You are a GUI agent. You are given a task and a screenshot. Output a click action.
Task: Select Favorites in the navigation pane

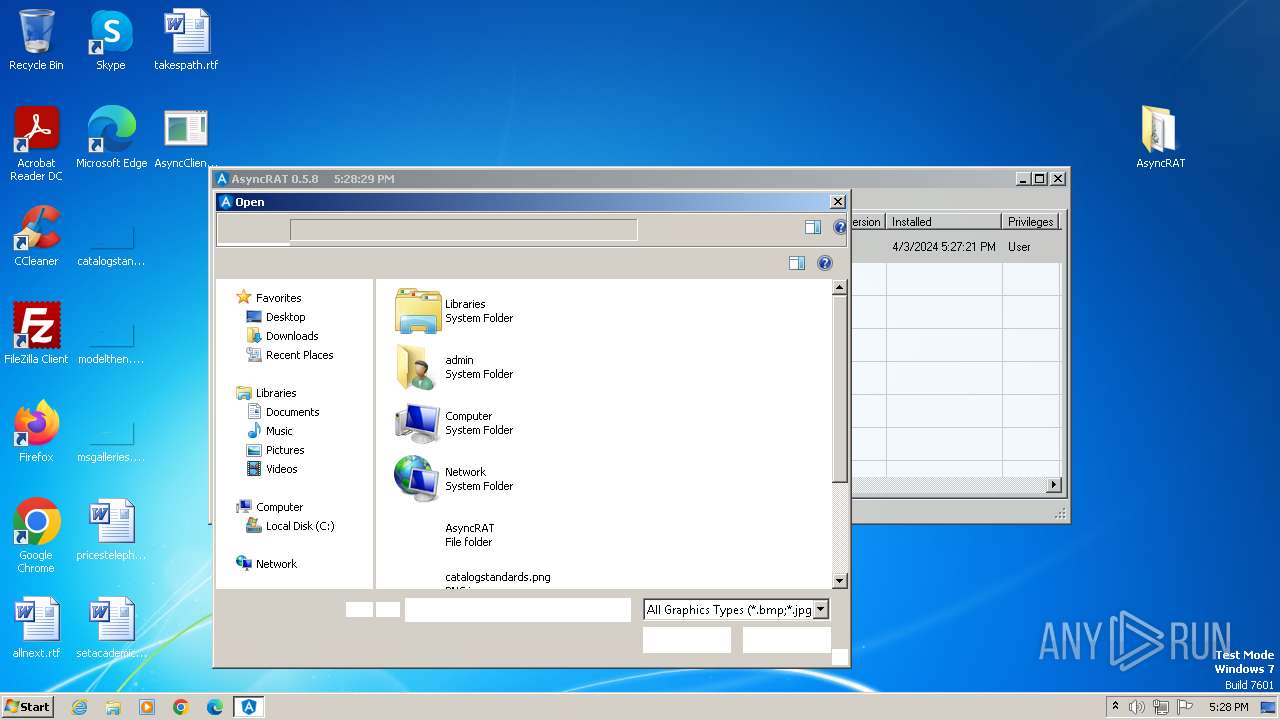pos(268,298)
